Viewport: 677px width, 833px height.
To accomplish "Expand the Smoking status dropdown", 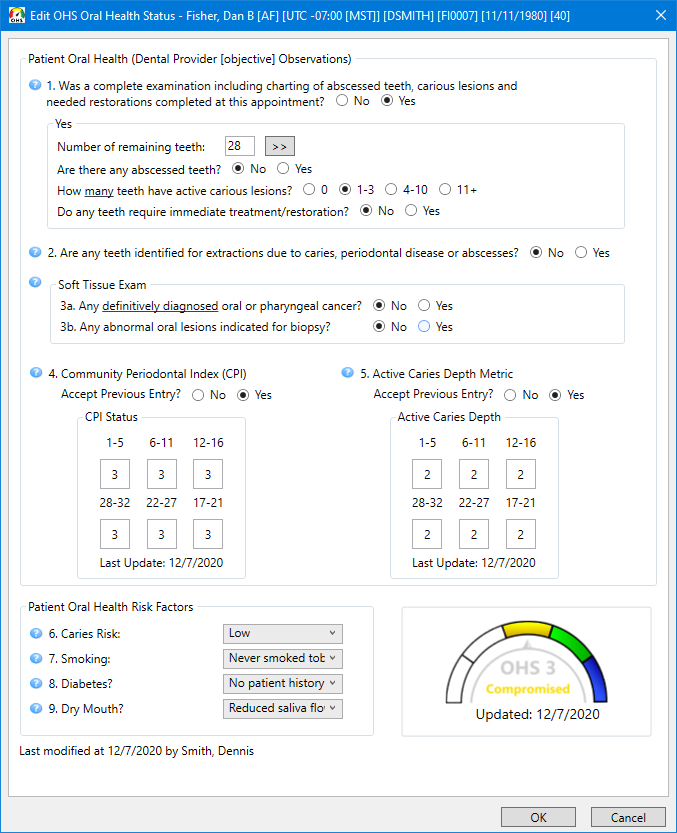I will click(x=283, y=658).
